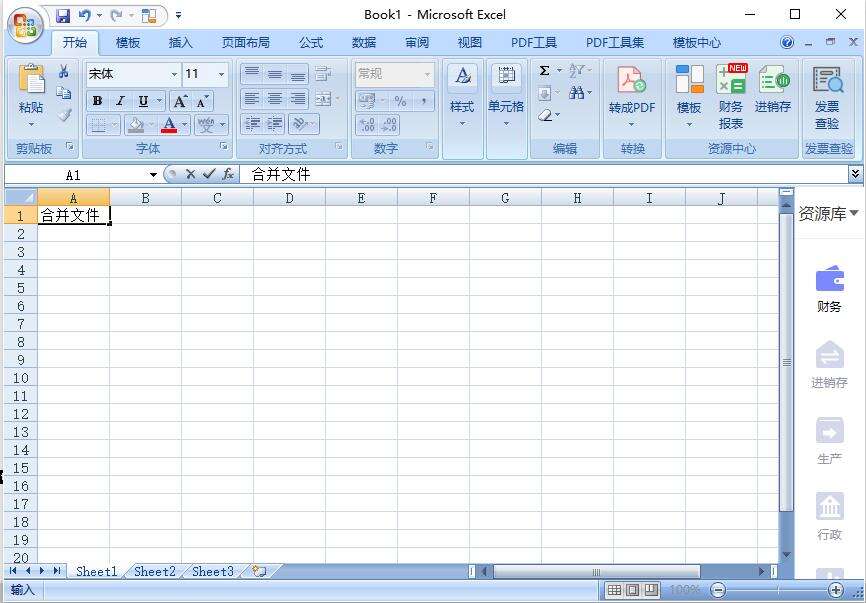The image size is (866, 603).
Task: Expand the Name Box A1 dropdown arrow
Action: click(153, 175)
